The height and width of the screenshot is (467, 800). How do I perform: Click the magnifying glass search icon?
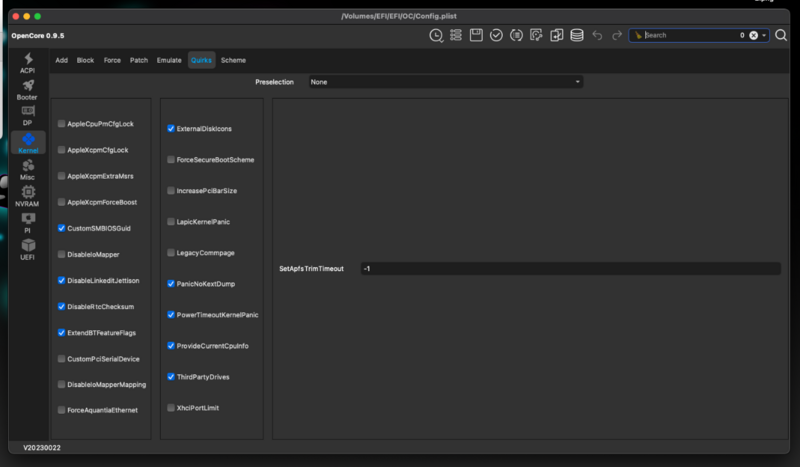point(780,35)
